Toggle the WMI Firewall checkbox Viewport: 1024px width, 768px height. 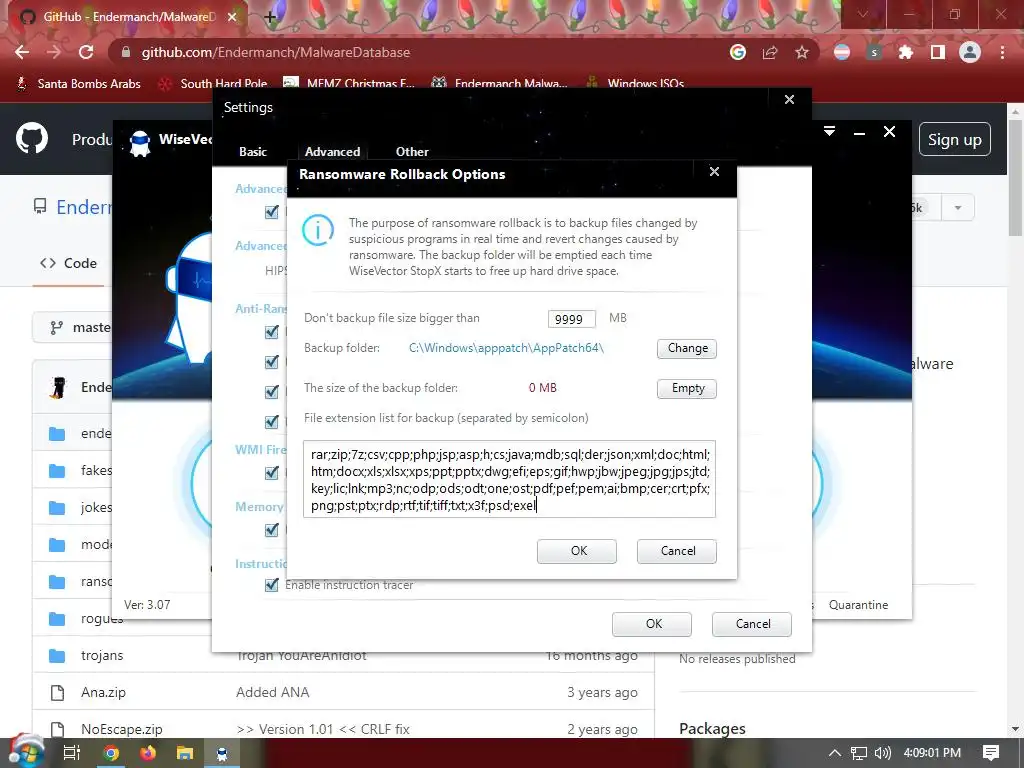[x=272, y=473]
